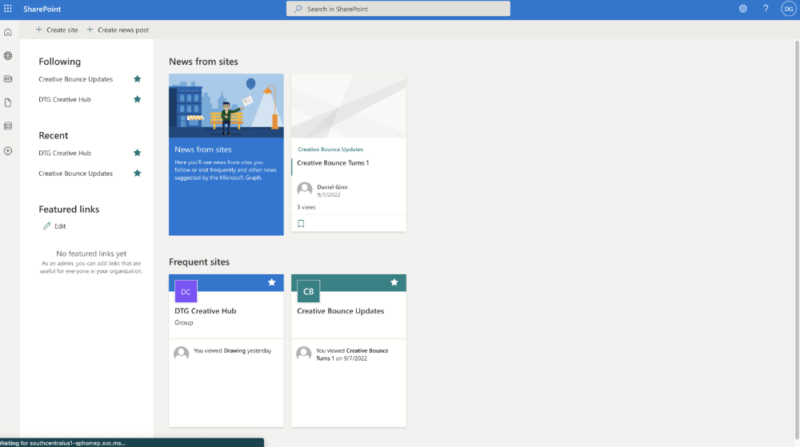Image resolution: width=800 pixels, height=447 pixels.
Task: Click the Create plus-circle icon in left rail
Action: [8, 151]
